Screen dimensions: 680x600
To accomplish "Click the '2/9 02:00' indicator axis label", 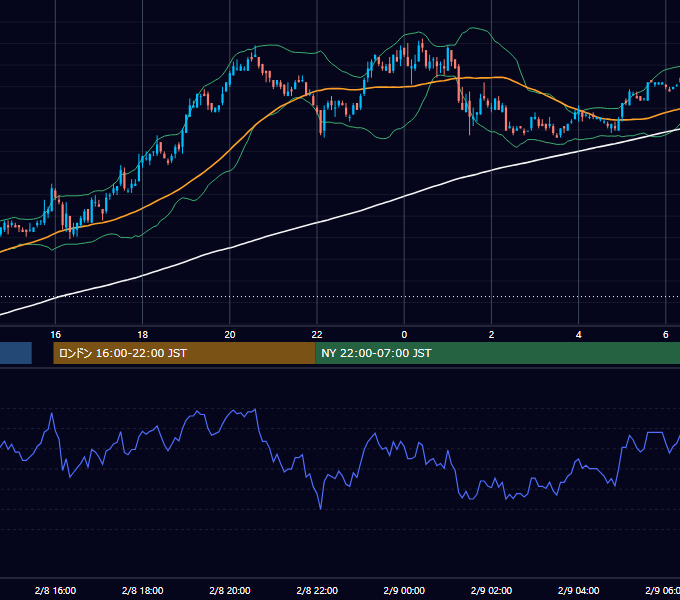I will tap(491, 590).
